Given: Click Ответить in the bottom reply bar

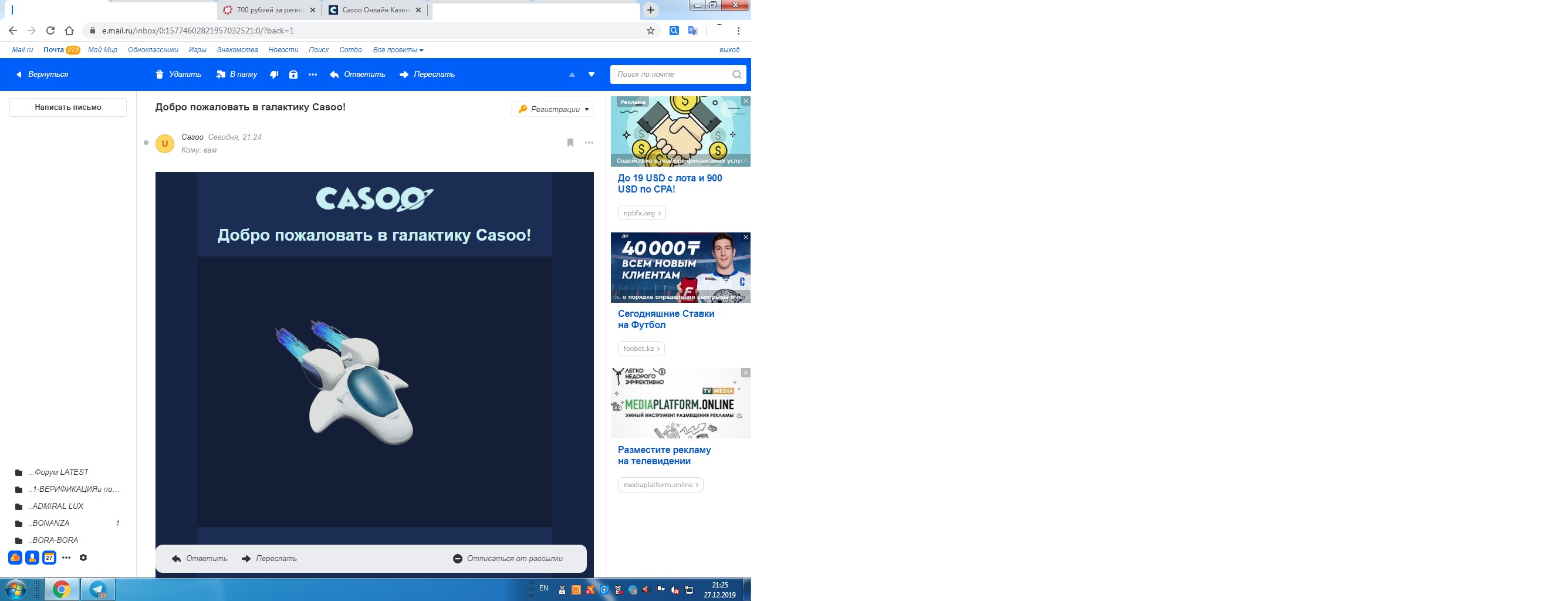Looking at the screenshot, I should click(200, 558).
